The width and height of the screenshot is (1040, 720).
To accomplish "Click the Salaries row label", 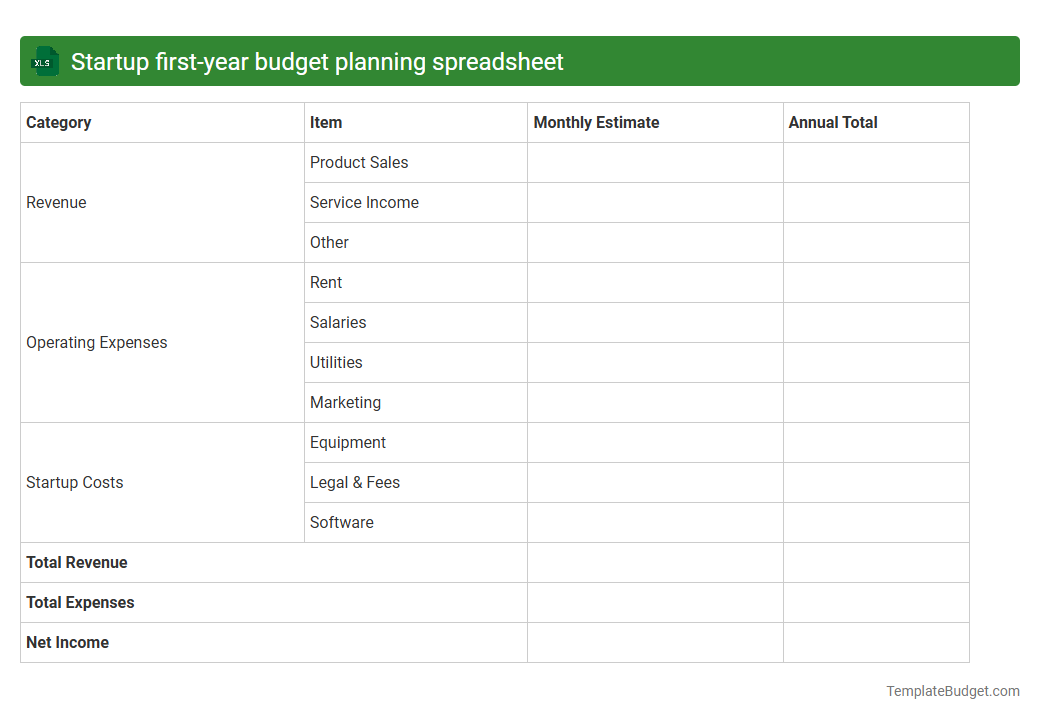I will click(338, 322).
